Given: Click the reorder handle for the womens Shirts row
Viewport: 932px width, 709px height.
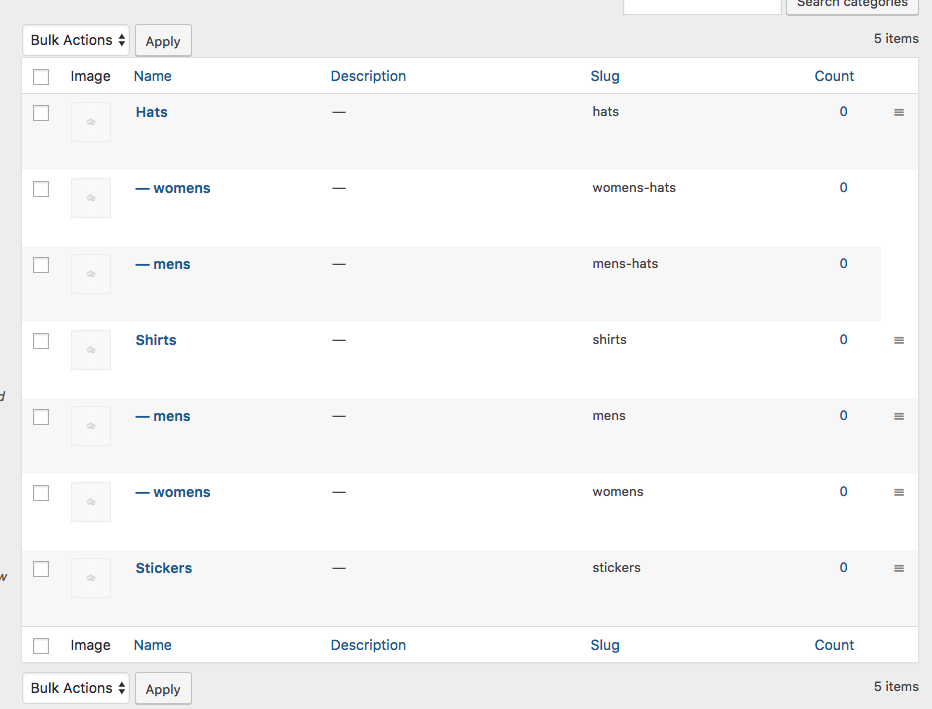Looking at the screenshot, I should coord(898,492).
